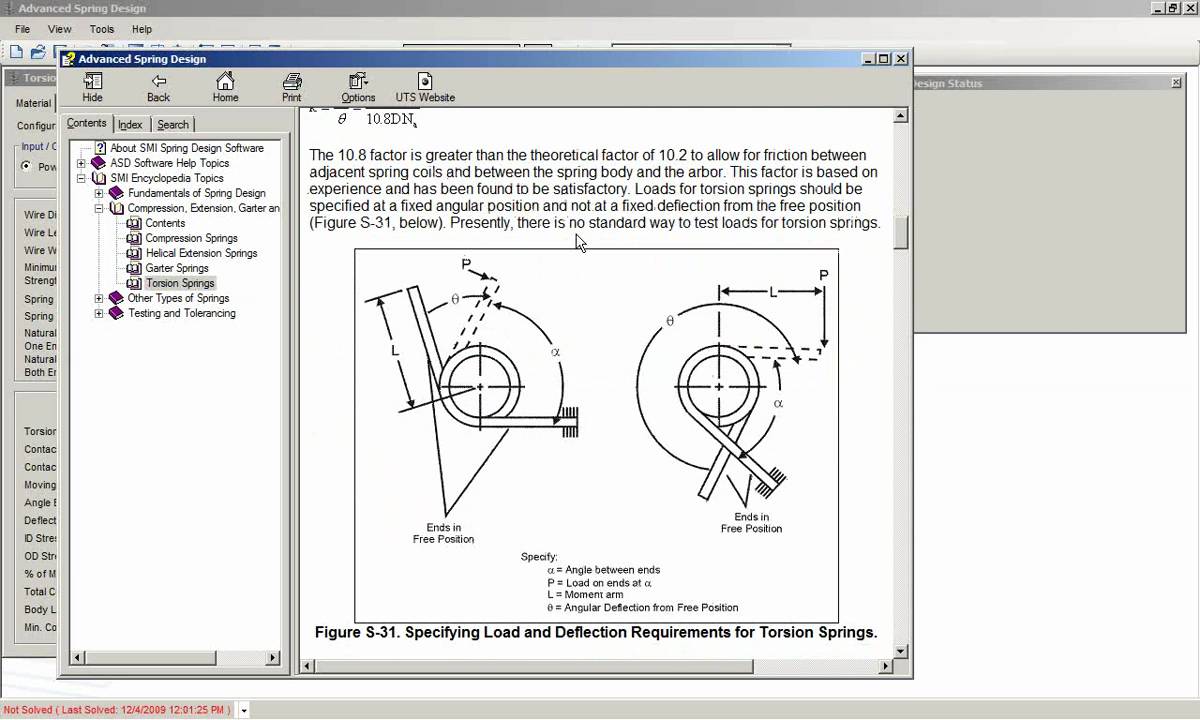The width and height of the screenshot is (1200, 720).
Task: Expand Testing and Tolerancing node
Action: 99,313
